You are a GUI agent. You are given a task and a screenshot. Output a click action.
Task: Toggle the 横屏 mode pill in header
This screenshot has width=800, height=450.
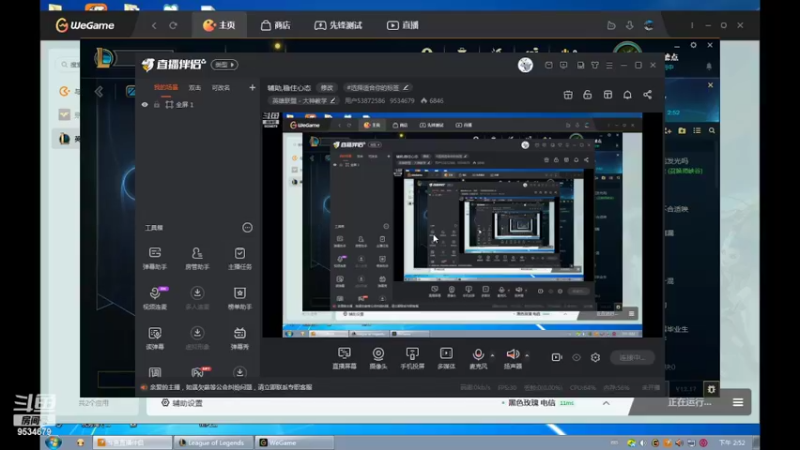[x=225, y=65]
